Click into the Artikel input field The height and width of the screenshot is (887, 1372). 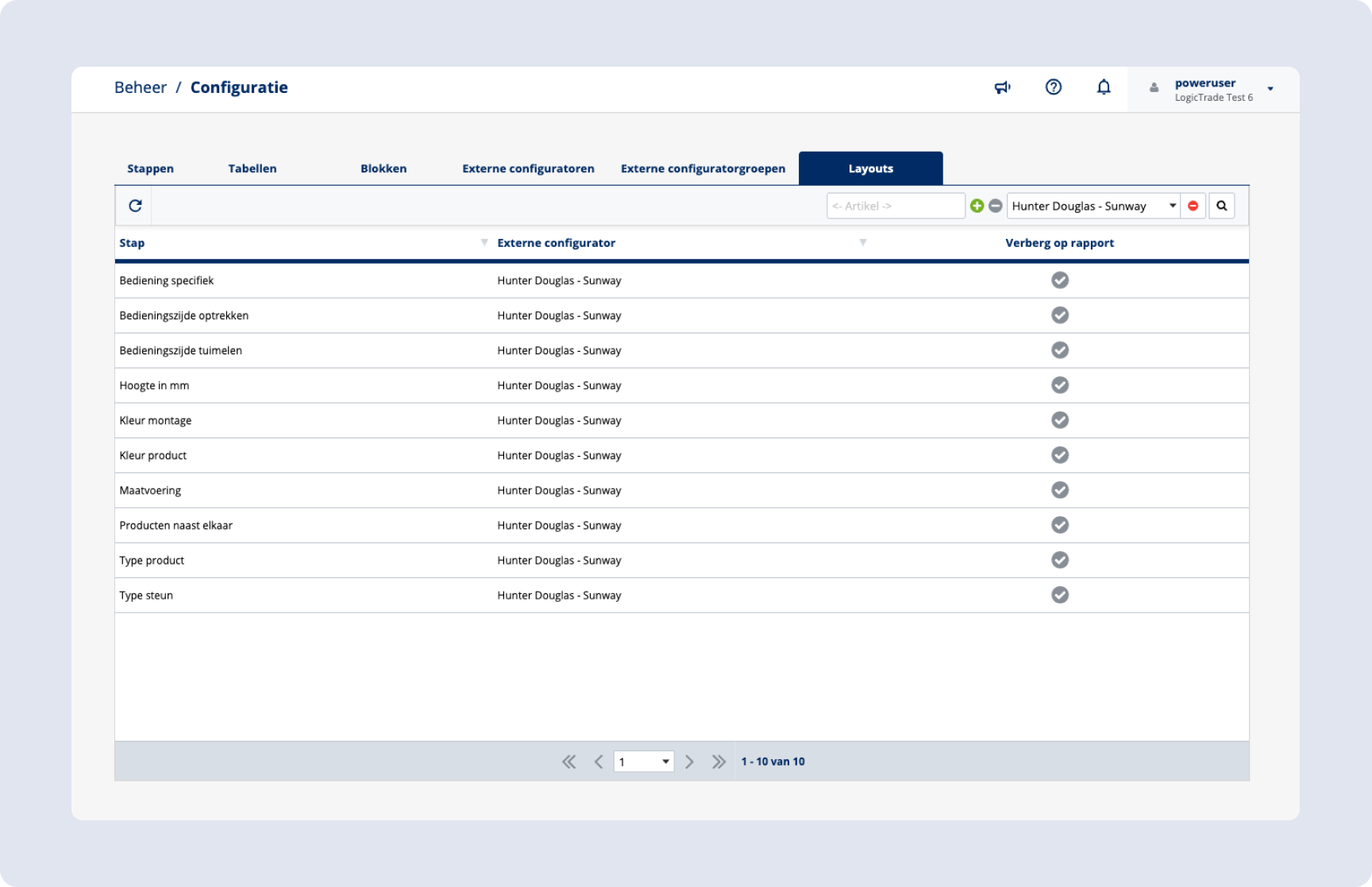tap(895, 206)
